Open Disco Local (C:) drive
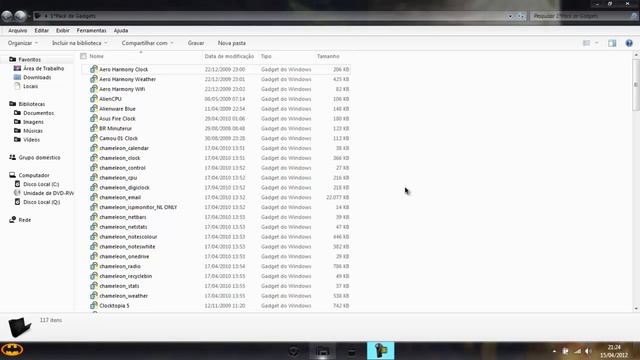Screen dimensions: 640x360 point(41,184)
